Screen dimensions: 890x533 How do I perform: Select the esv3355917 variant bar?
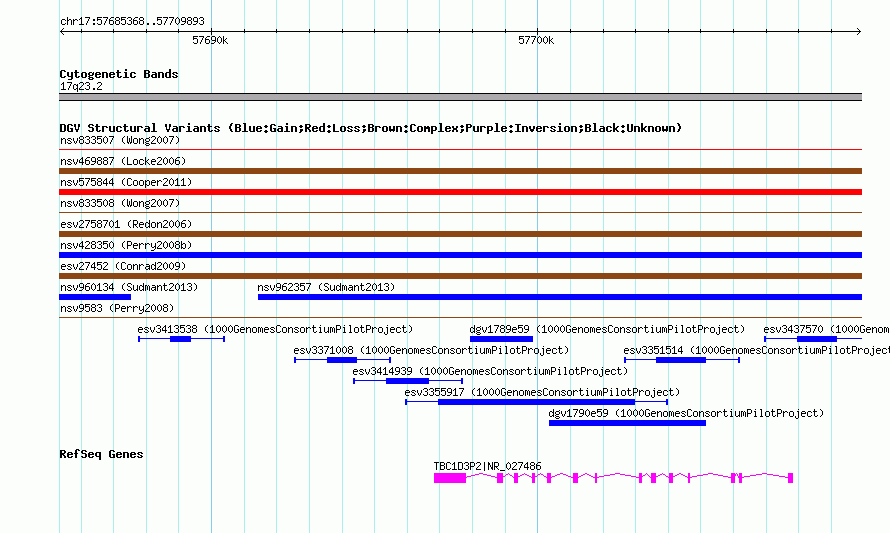(x=536, y=402)
